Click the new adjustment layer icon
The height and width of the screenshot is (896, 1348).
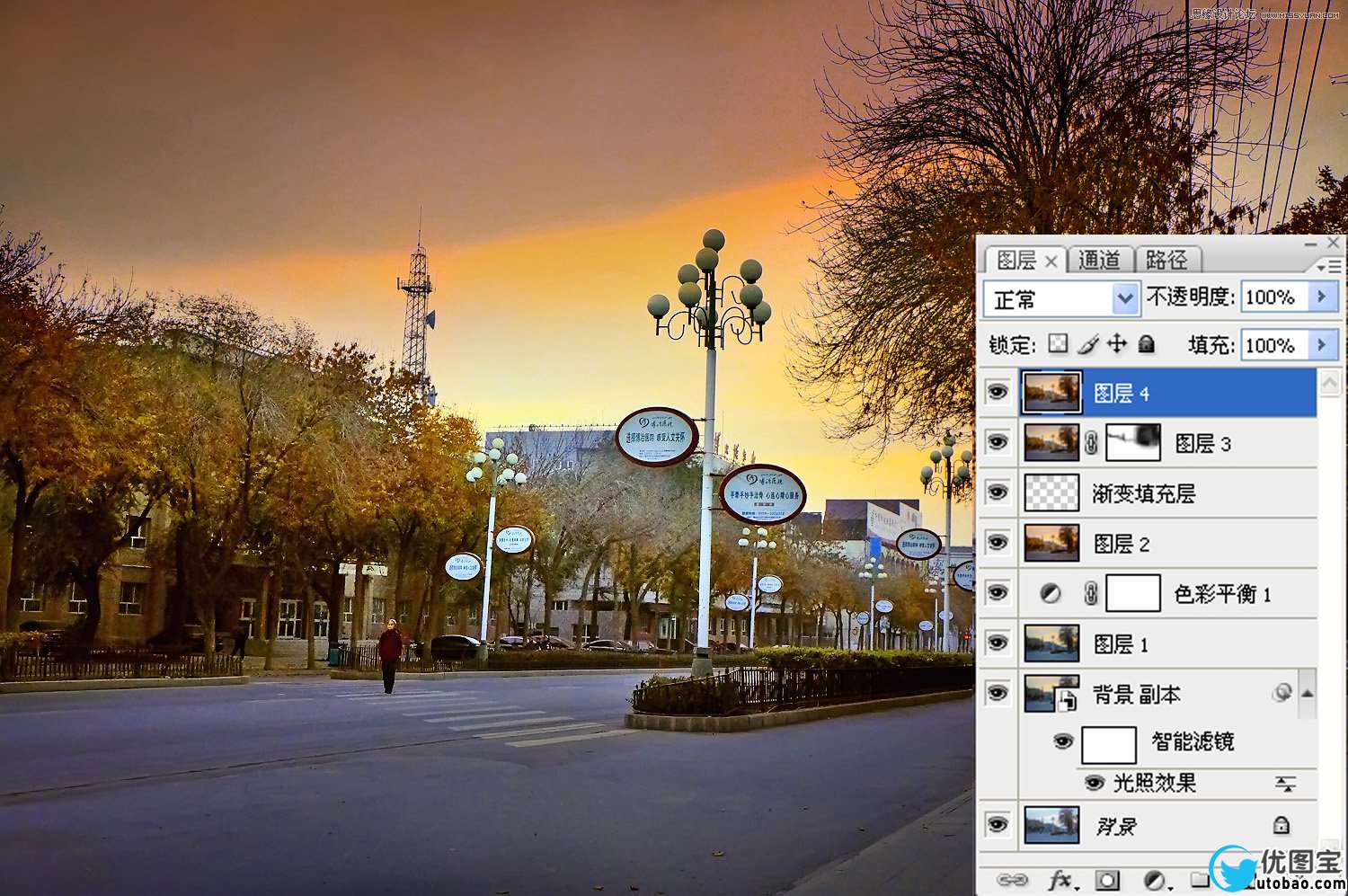(1156, 880)
